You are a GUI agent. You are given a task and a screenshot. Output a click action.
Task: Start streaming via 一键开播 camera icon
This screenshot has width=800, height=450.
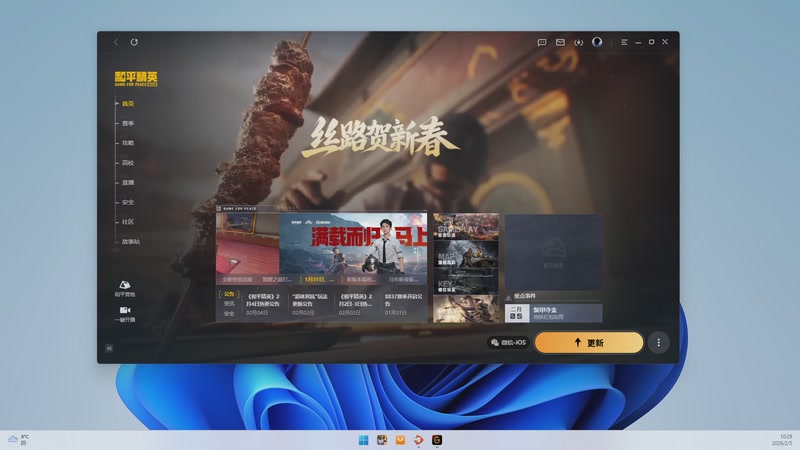point(125,314)
